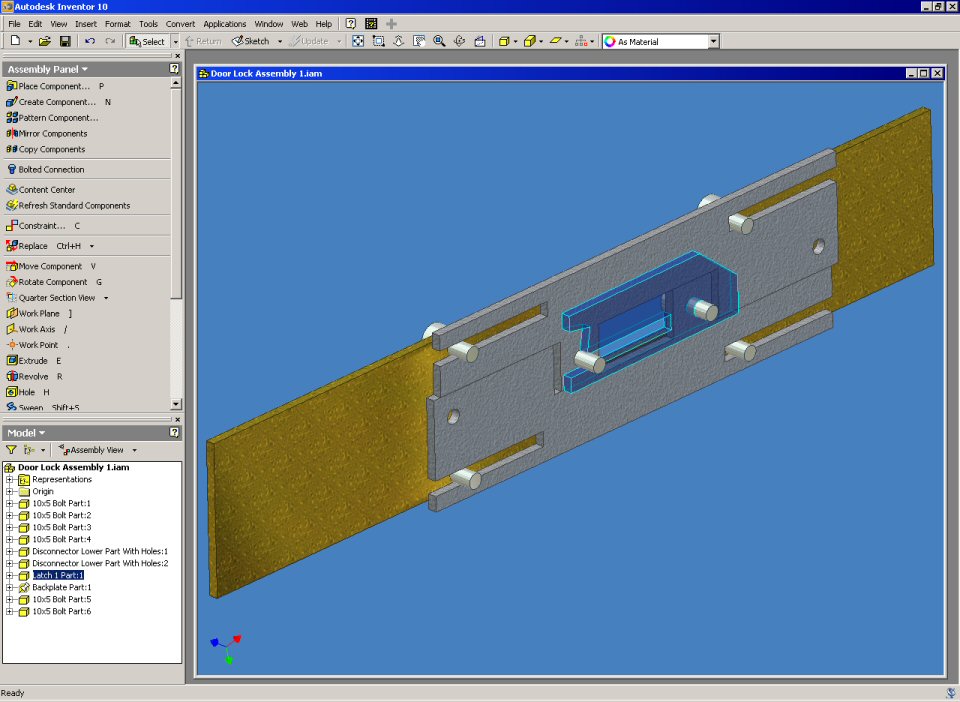
Task: Select 10x5 Bolt Part:3 in model tree
Action: click(61, 528)
